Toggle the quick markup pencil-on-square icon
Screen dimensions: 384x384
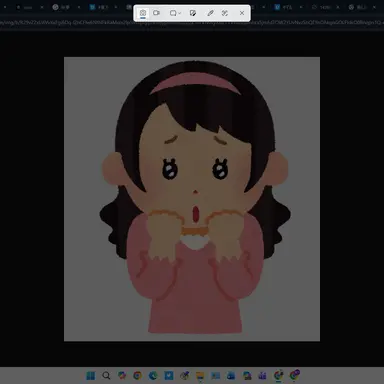tap(193, 13)
